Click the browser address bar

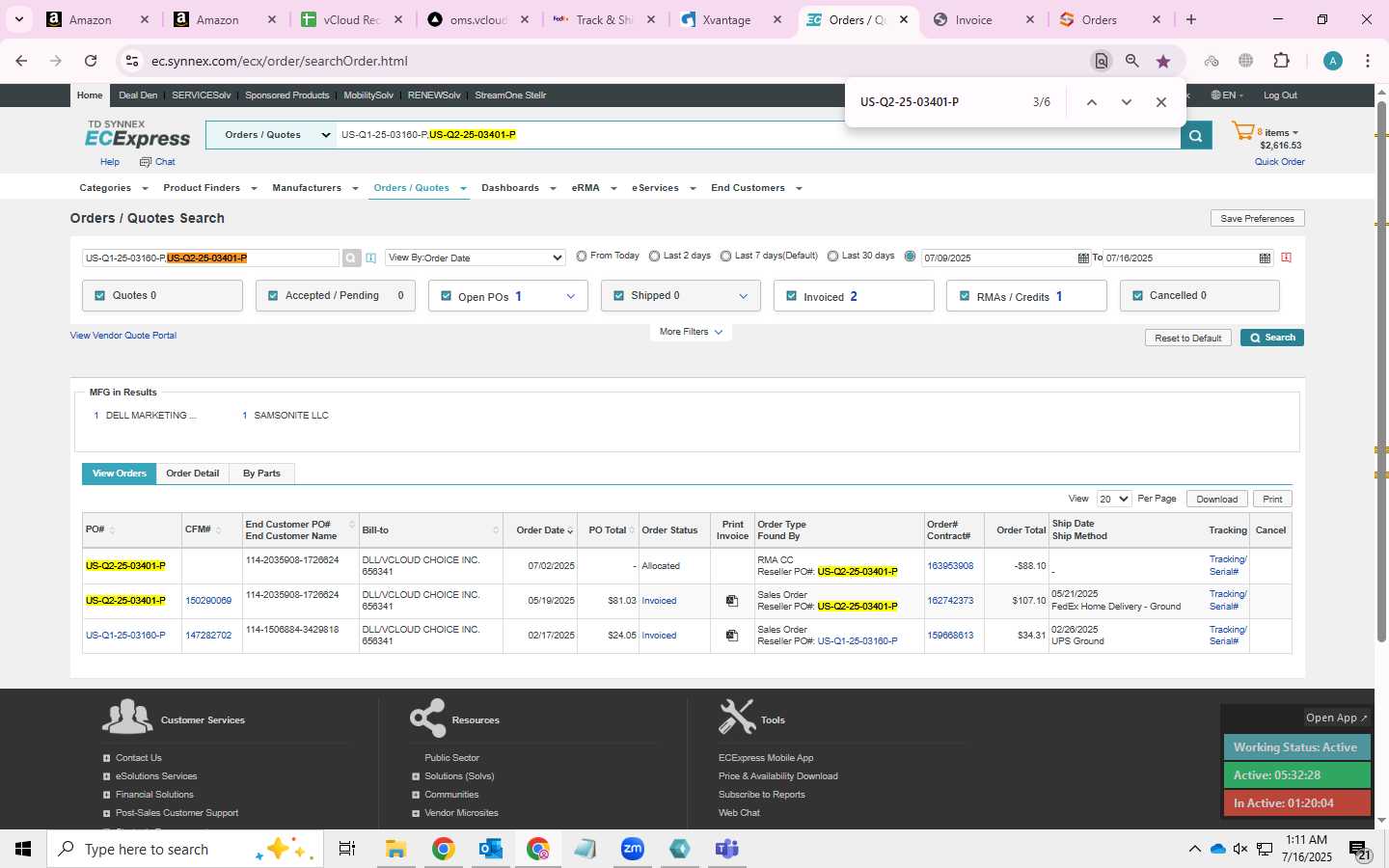coord(608,61)
